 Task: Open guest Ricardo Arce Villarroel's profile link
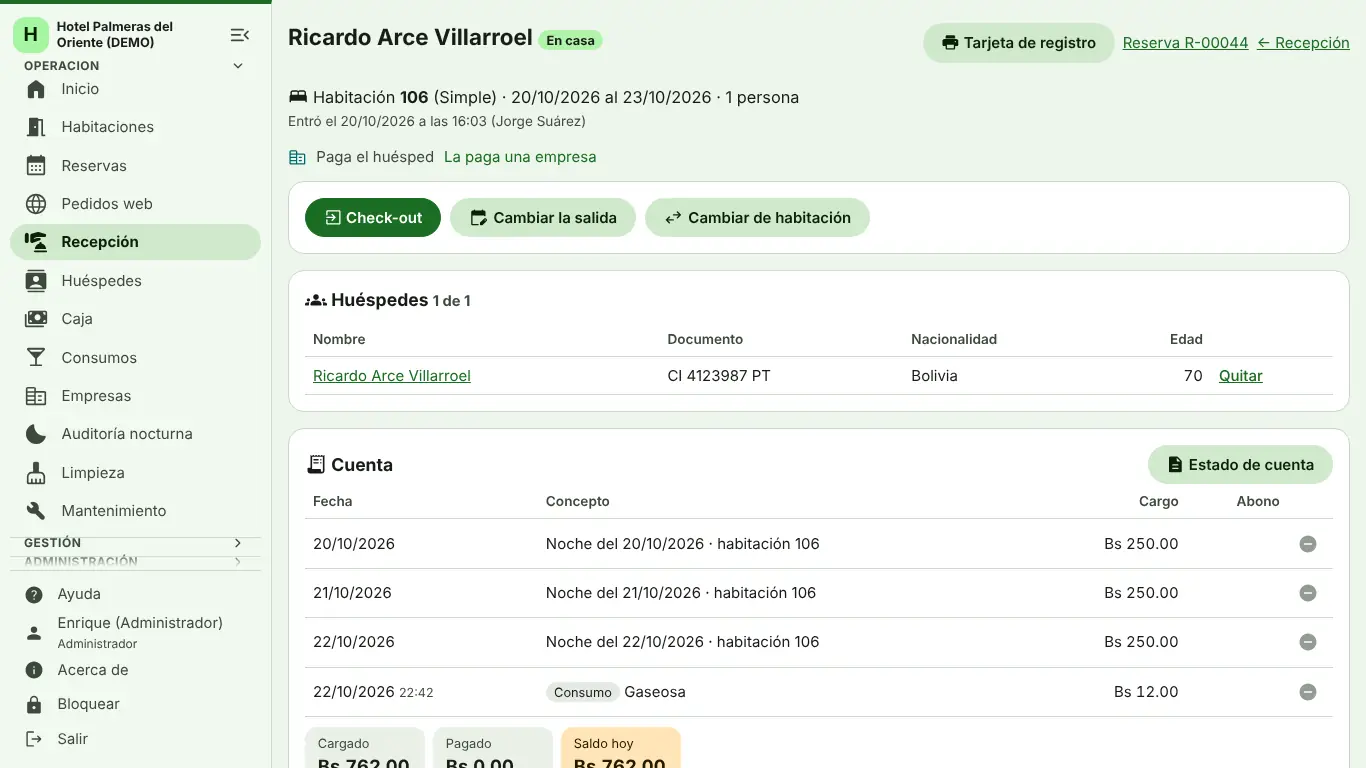click(x=392, y=376)
